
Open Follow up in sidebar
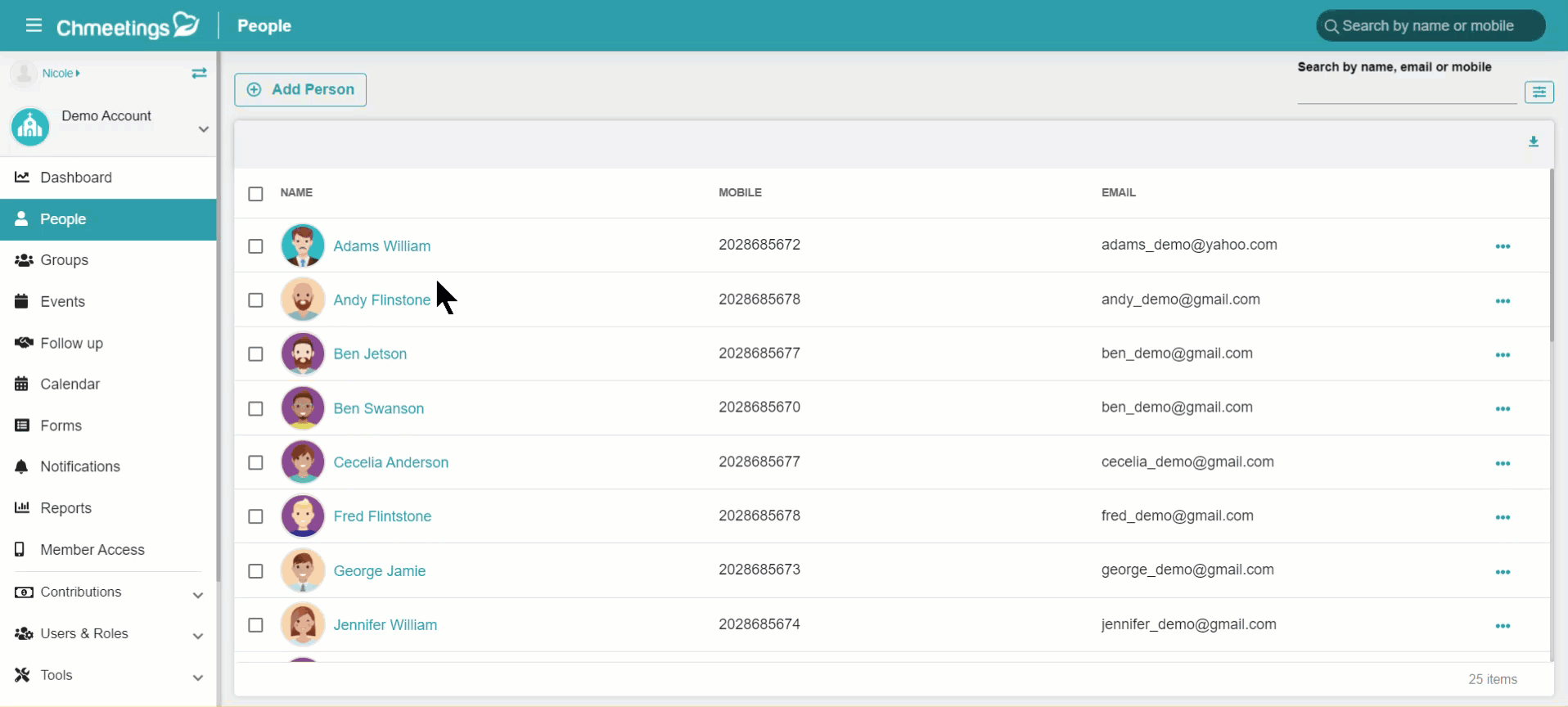[x=108, y=343]
